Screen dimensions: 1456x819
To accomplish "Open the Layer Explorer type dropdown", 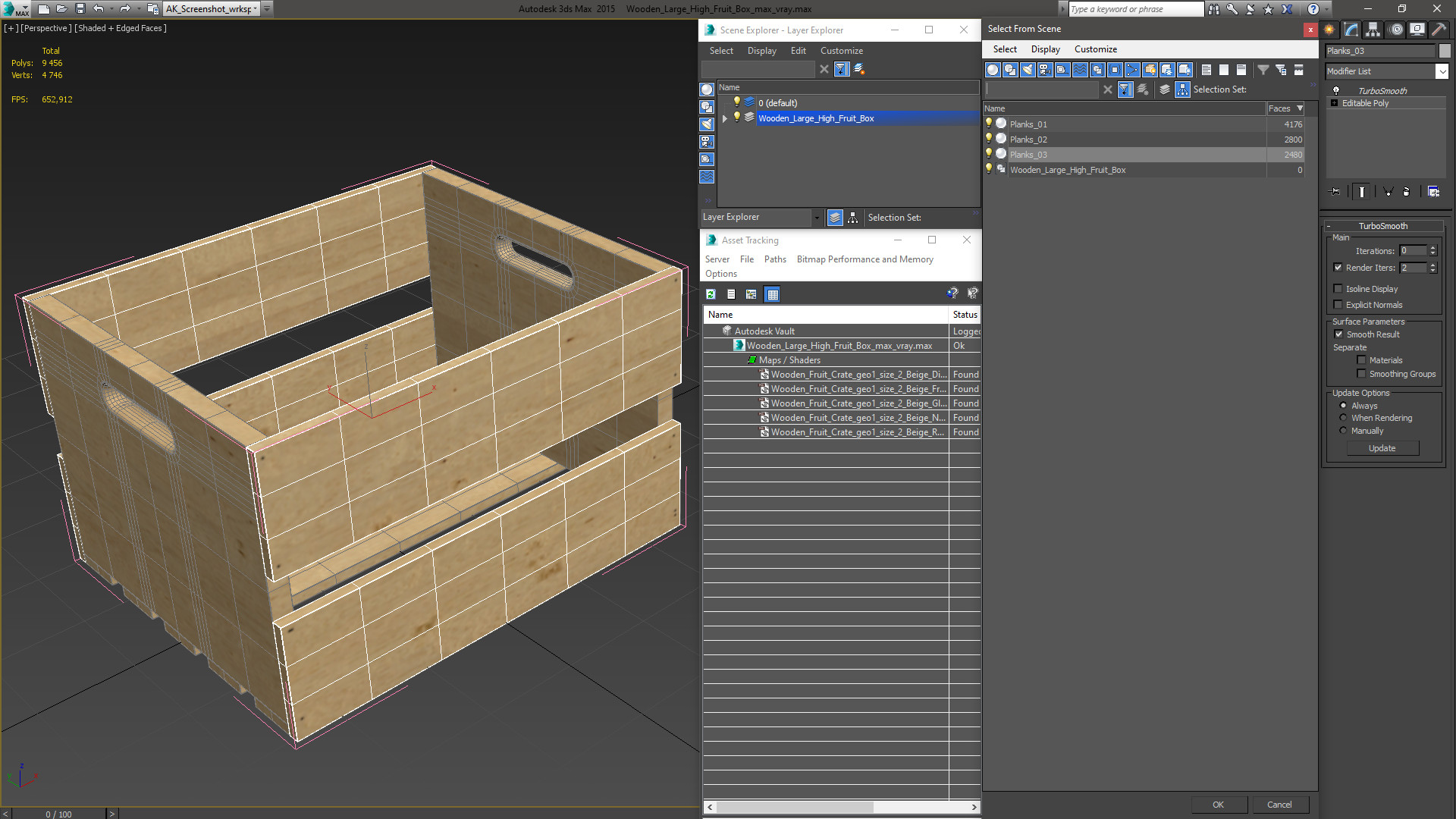I will (x=817, y=218).
